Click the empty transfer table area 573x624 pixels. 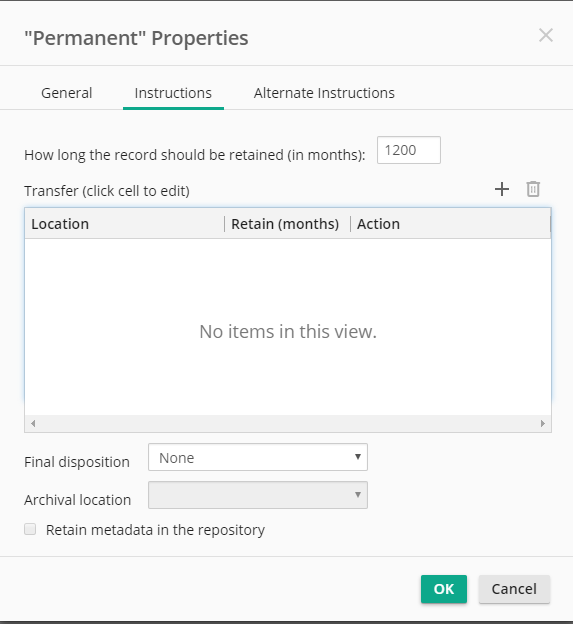pos(288,327)
